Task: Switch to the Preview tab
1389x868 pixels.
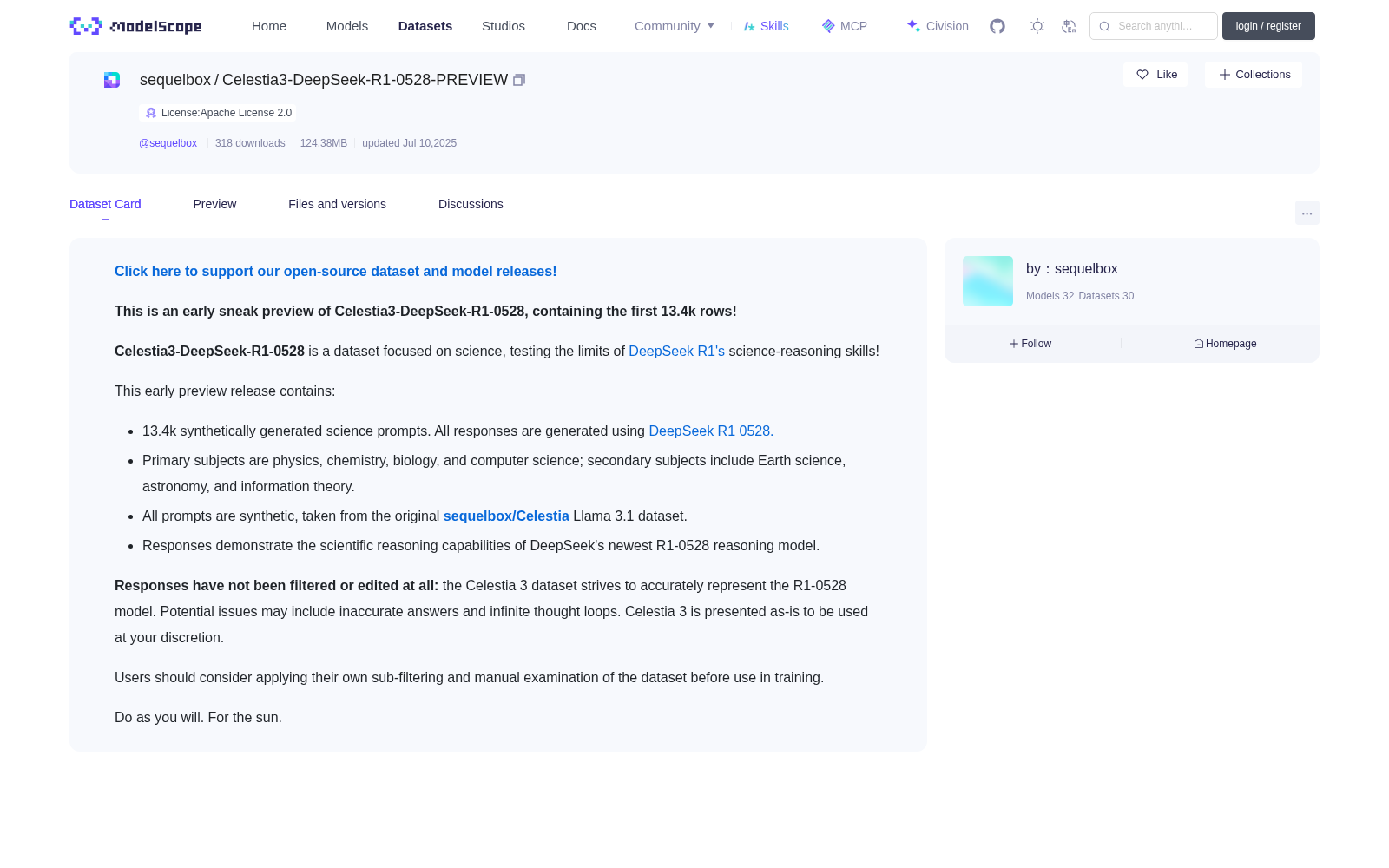Action: pos(214,204)
